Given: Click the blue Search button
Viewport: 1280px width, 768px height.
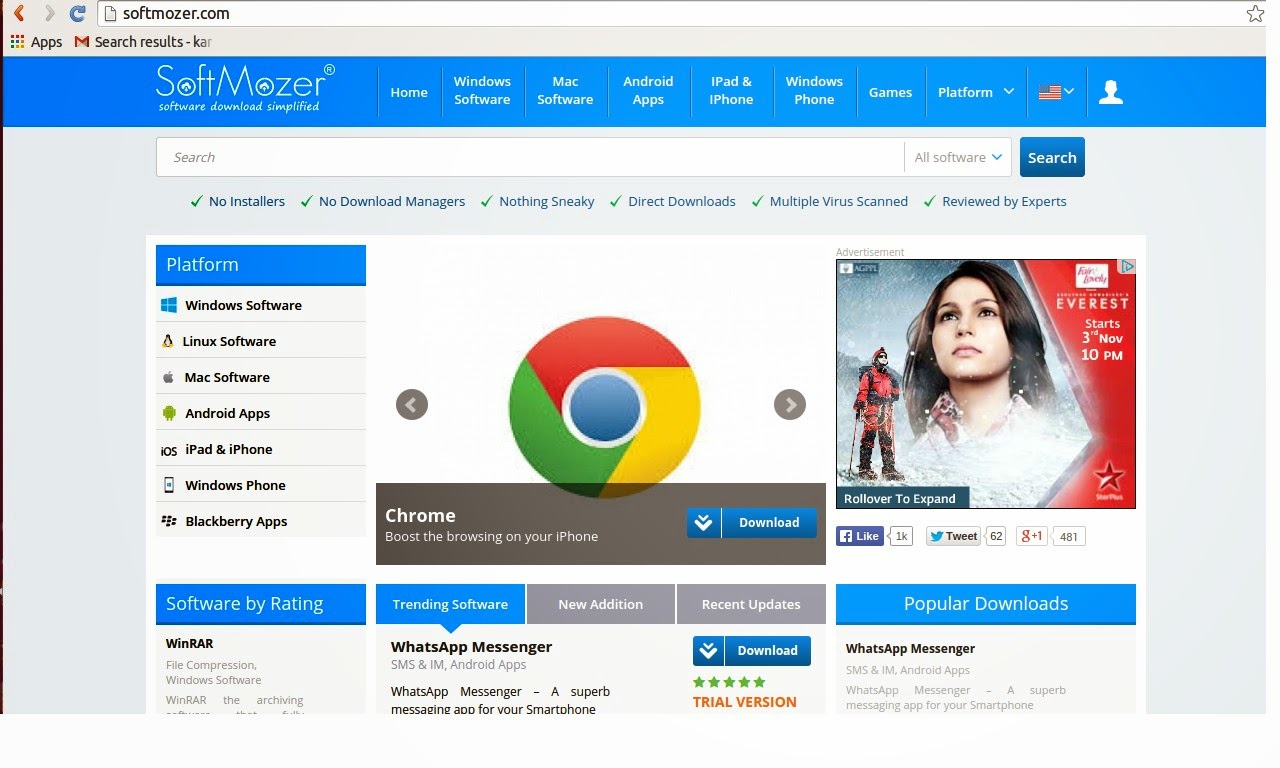Looking at the screenshot, I should tap(1052, 157).
